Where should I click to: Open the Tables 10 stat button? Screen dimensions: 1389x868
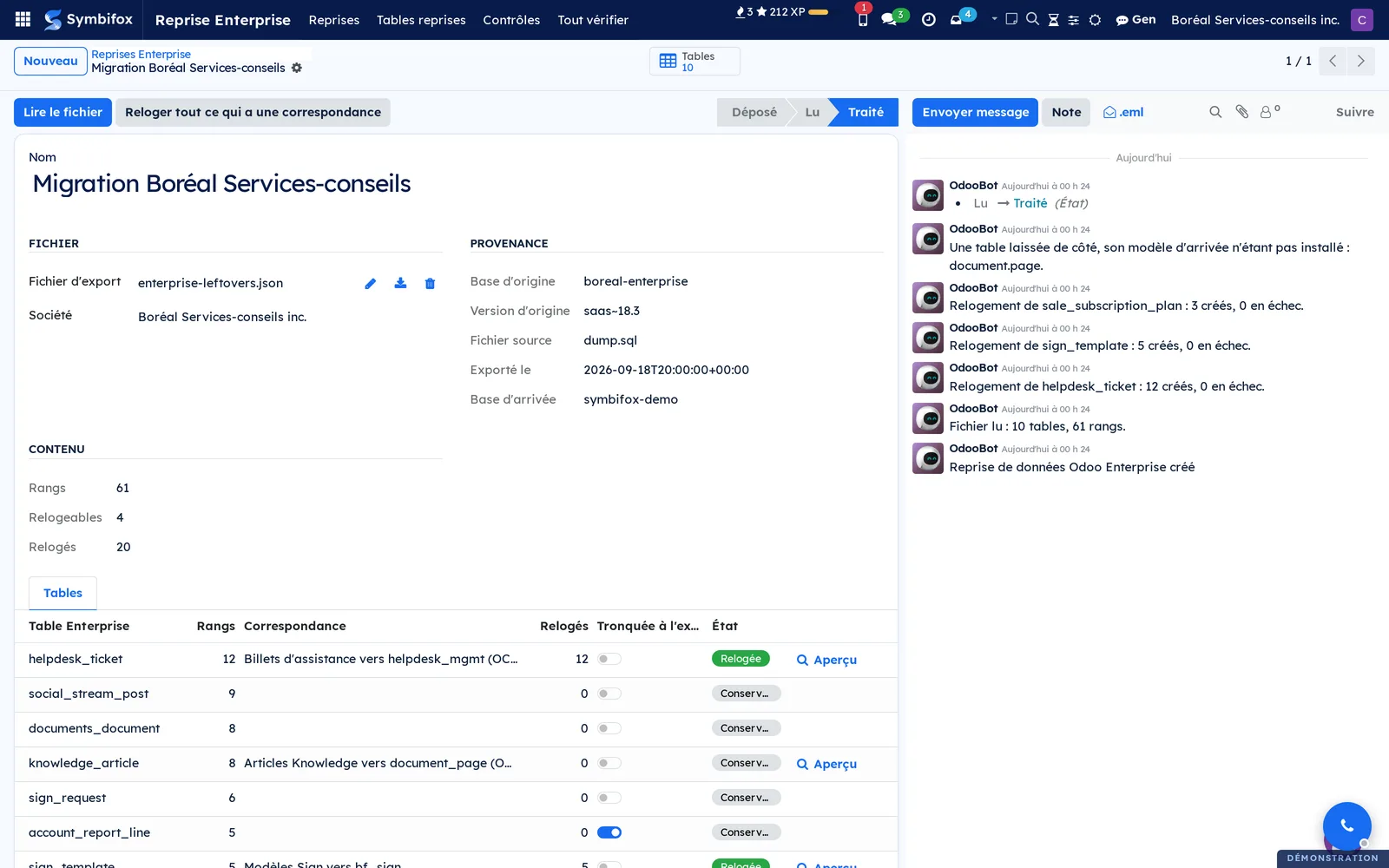(x=694, y=61)
